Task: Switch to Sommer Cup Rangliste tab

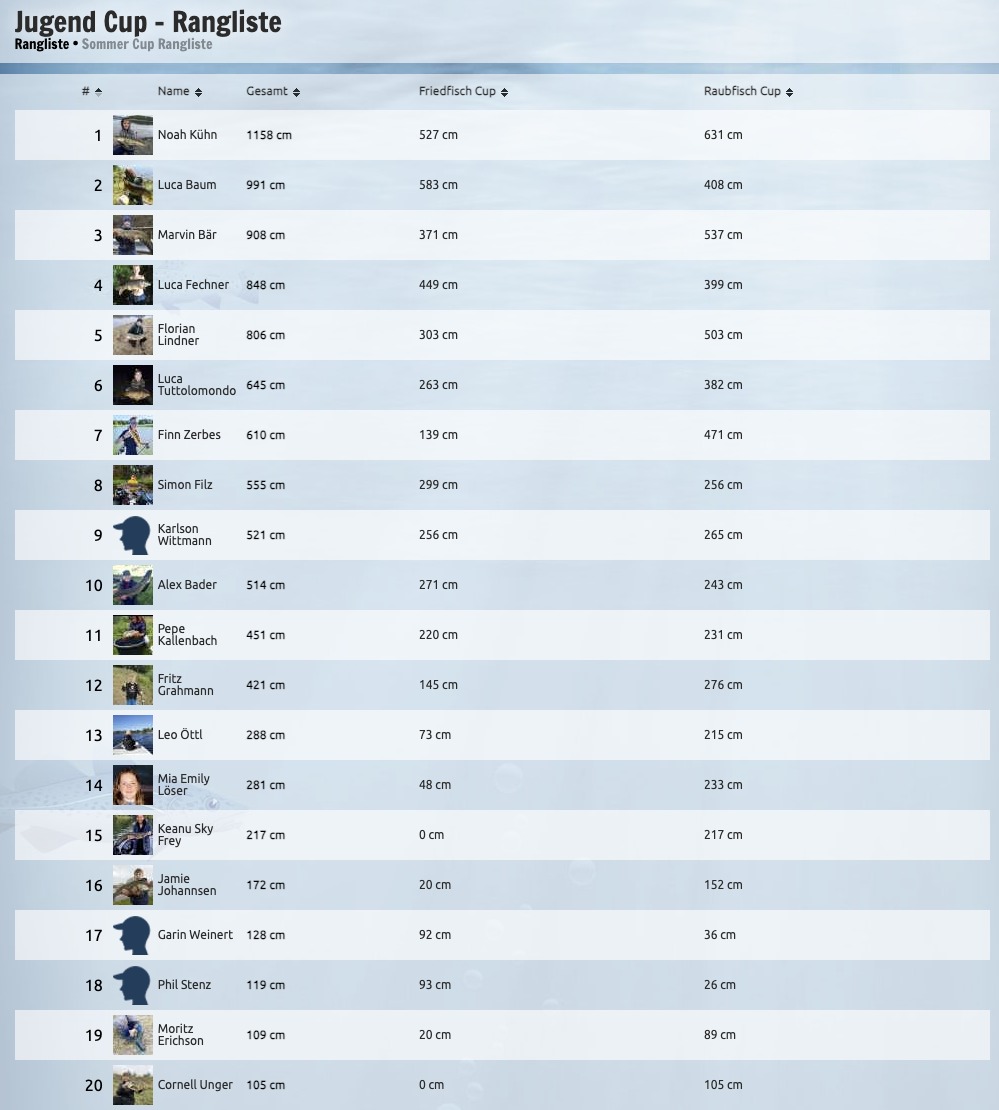Action: (x=147, y=44)
